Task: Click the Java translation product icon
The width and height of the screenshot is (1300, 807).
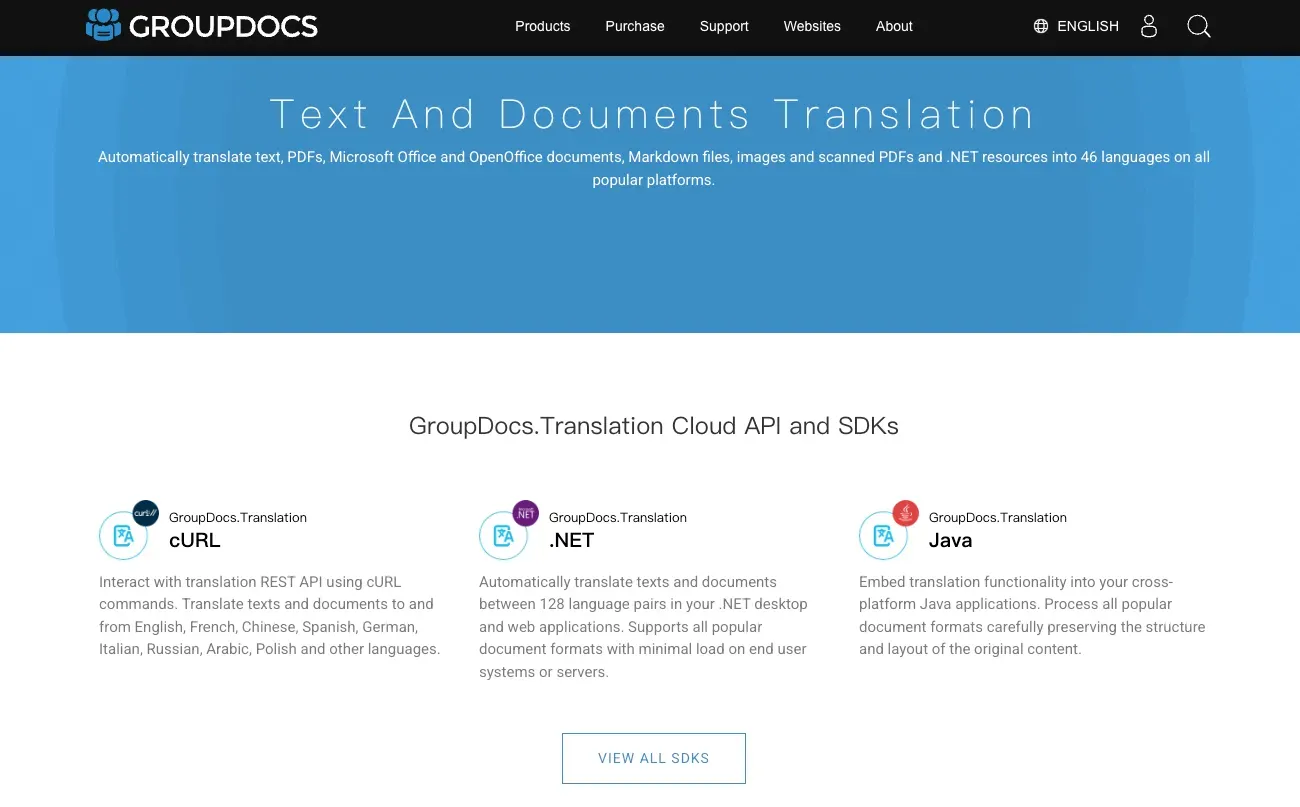Action: pyautogui.click(x=883, y=536)
